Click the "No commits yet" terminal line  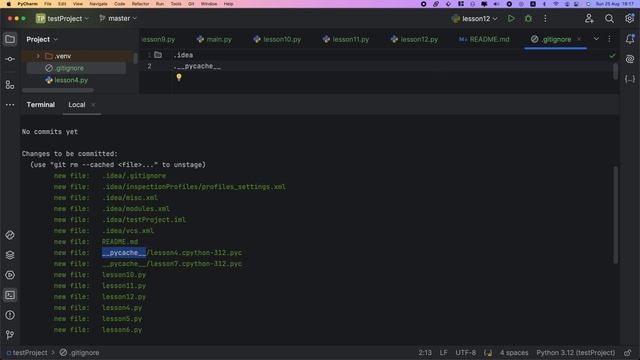(x=50, y=132)
